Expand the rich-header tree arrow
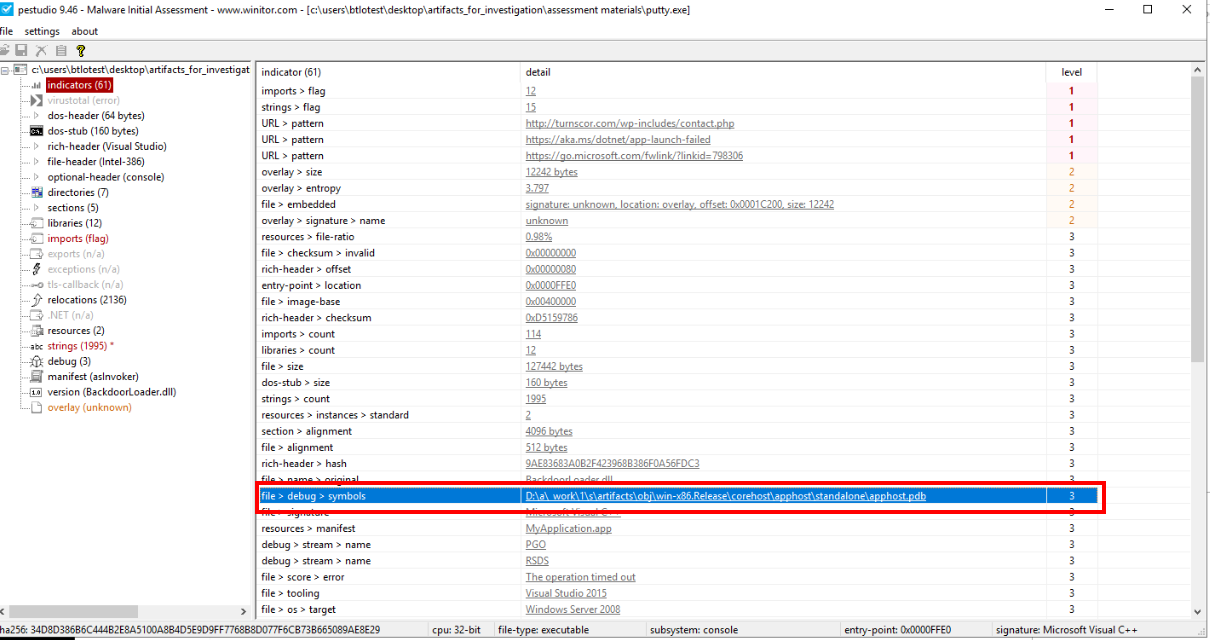 point(37,146)
